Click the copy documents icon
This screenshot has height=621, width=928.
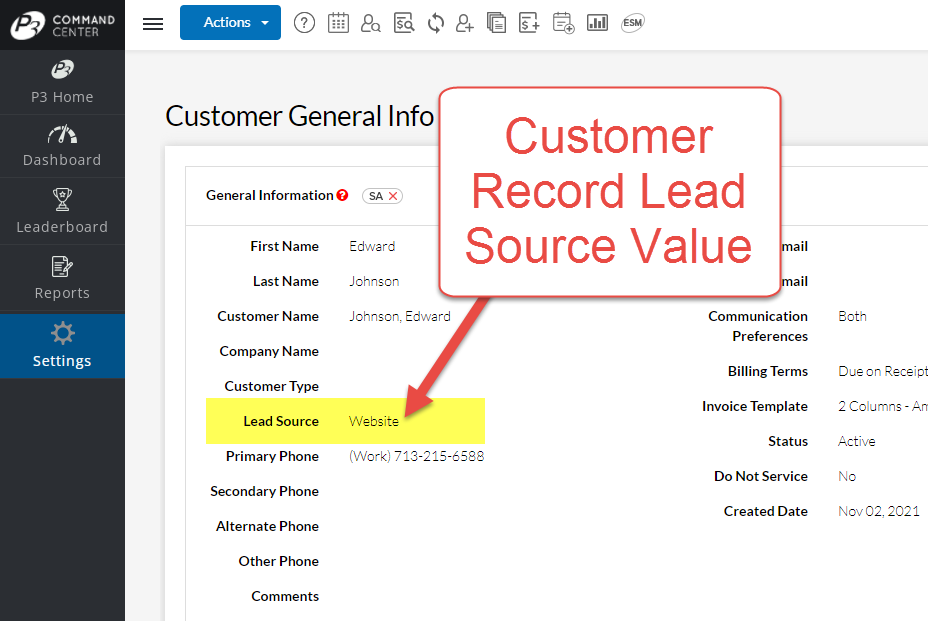[497, 22]
